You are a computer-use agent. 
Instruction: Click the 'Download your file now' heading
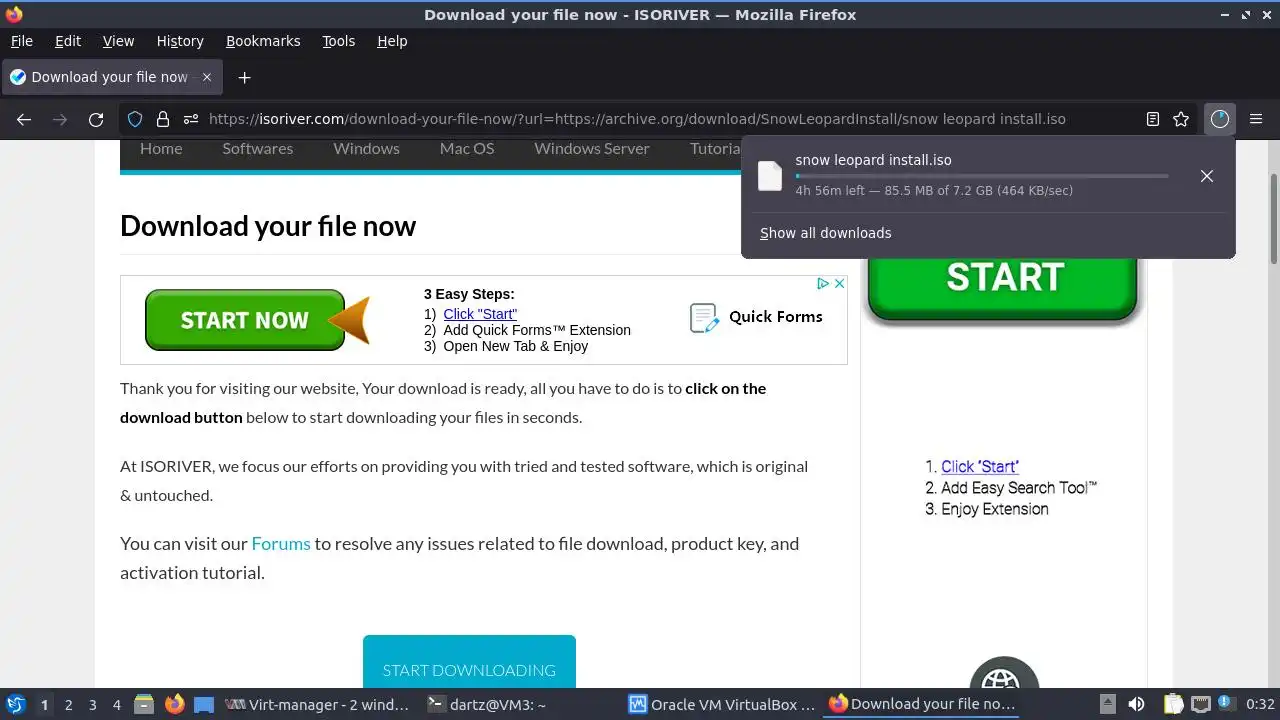268,226
